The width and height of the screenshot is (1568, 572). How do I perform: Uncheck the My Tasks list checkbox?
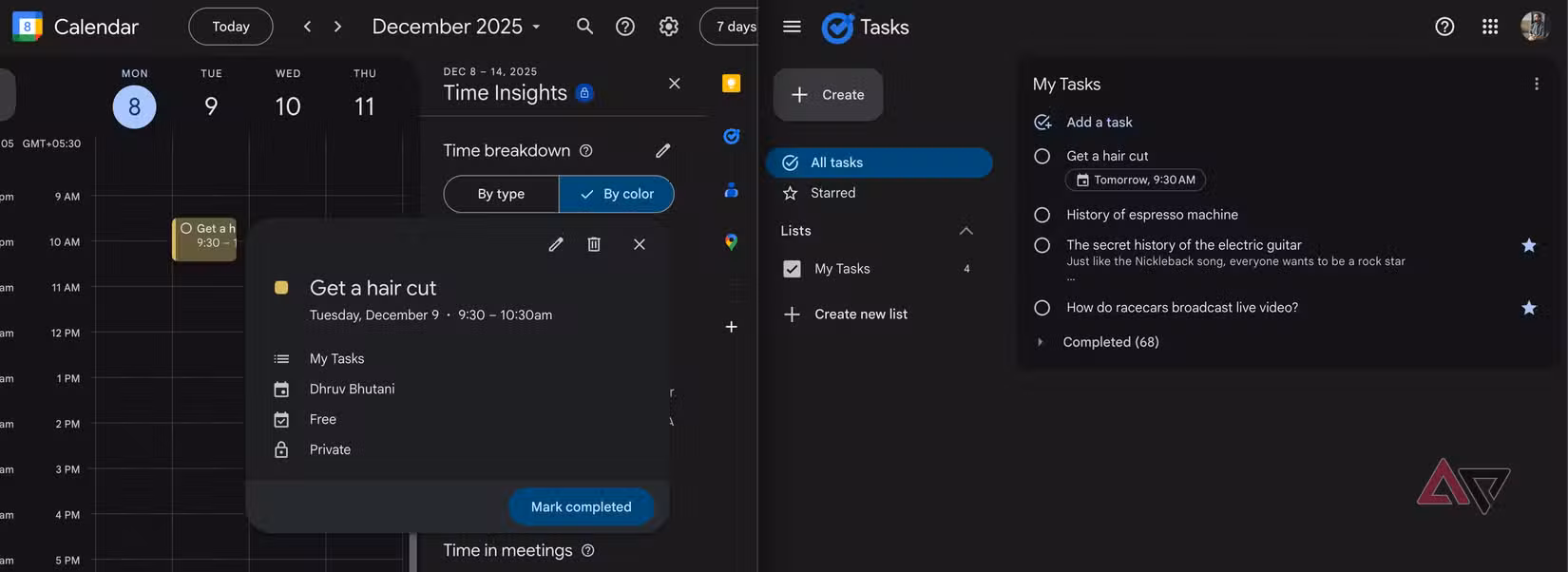coord(792,269)
